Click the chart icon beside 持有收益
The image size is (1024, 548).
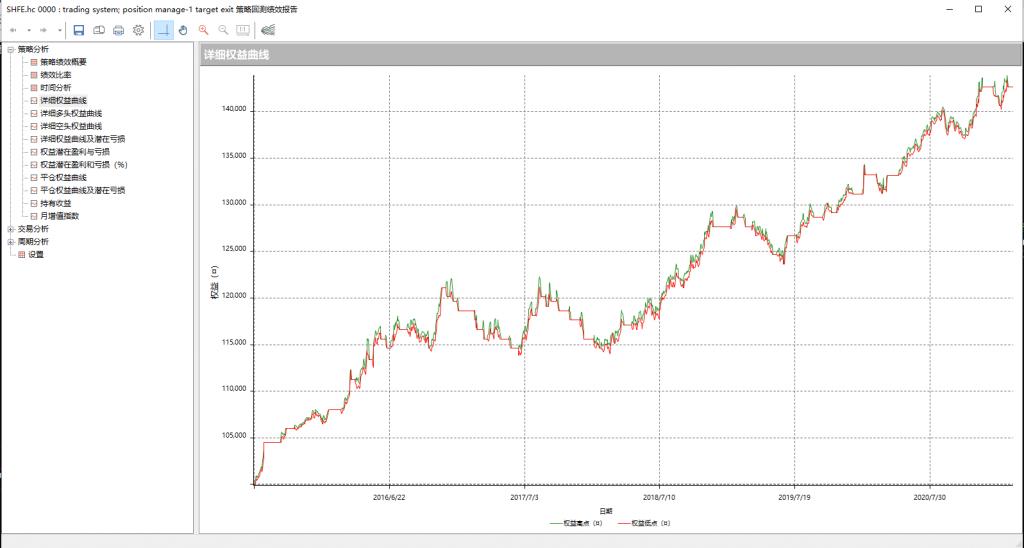point(34,203)
